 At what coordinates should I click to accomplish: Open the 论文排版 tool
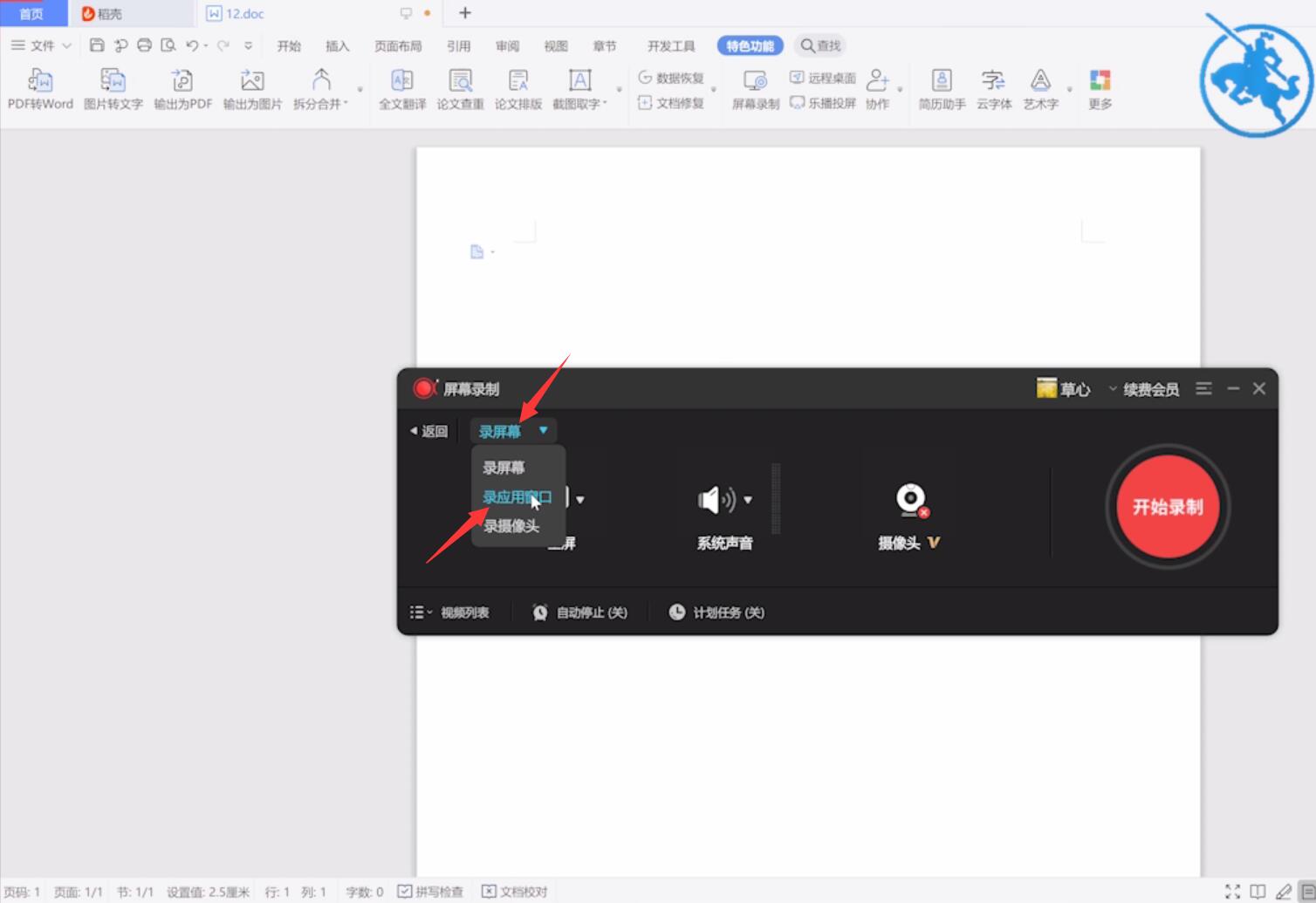(x=518, y=90)
